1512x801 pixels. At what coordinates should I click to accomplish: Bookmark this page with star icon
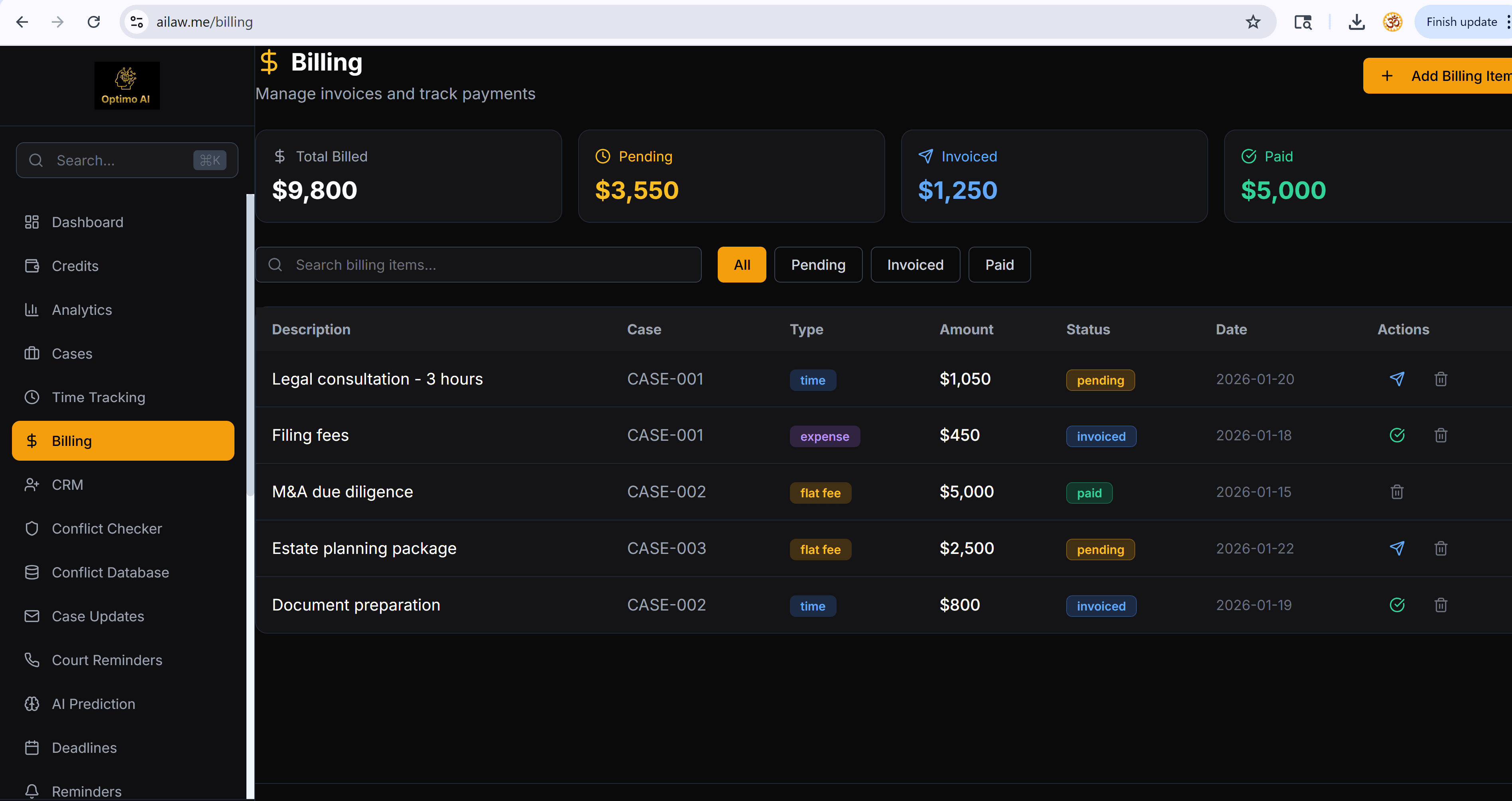click(x=1252, y=22)
